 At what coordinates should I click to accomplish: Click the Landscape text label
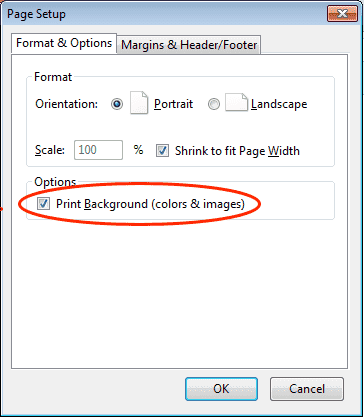coord(279,104)
